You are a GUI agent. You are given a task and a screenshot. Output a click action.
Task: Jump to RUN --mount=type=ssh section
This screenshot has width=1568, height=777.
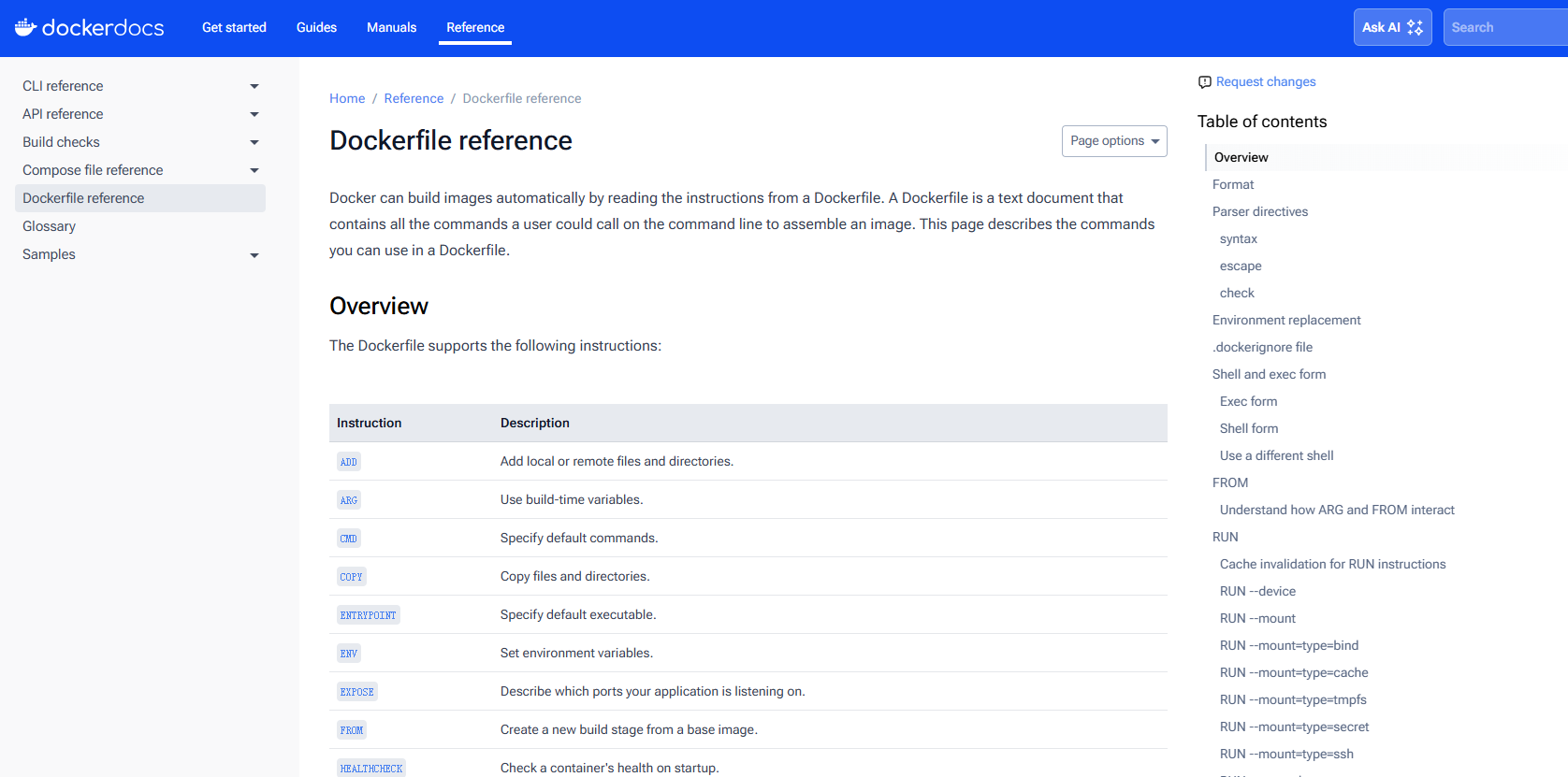point(1286,754)
